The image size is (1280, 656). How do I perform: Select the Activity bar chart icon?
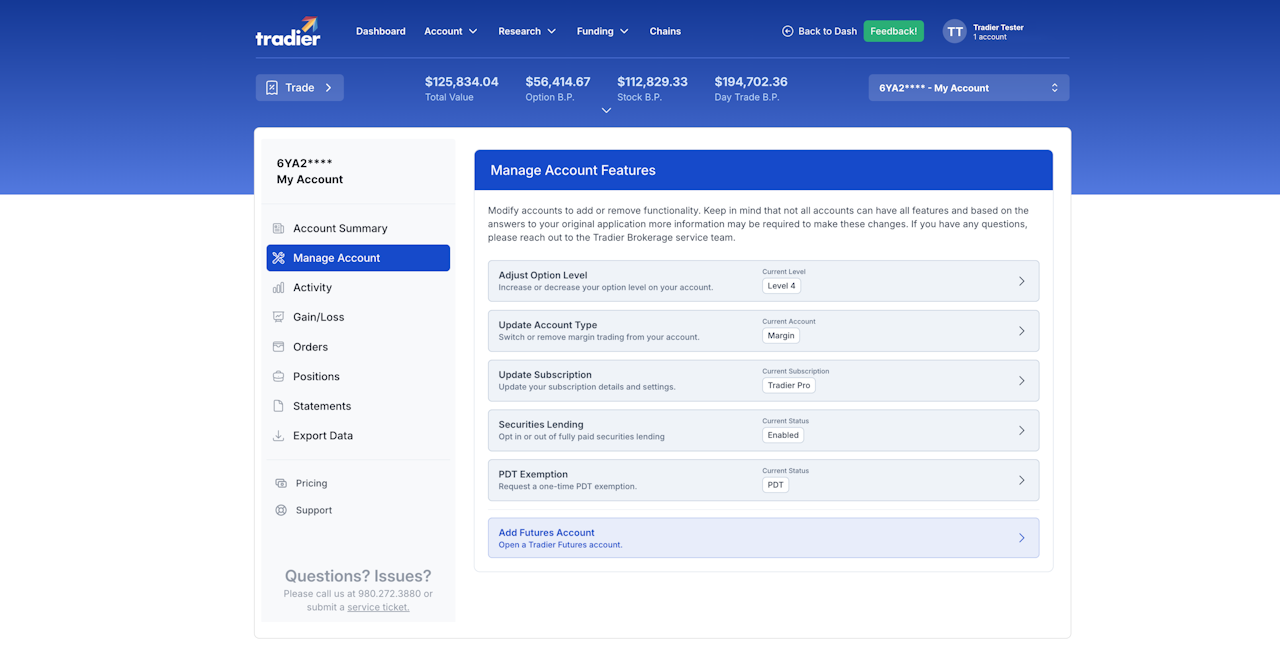tap(278, 287)
